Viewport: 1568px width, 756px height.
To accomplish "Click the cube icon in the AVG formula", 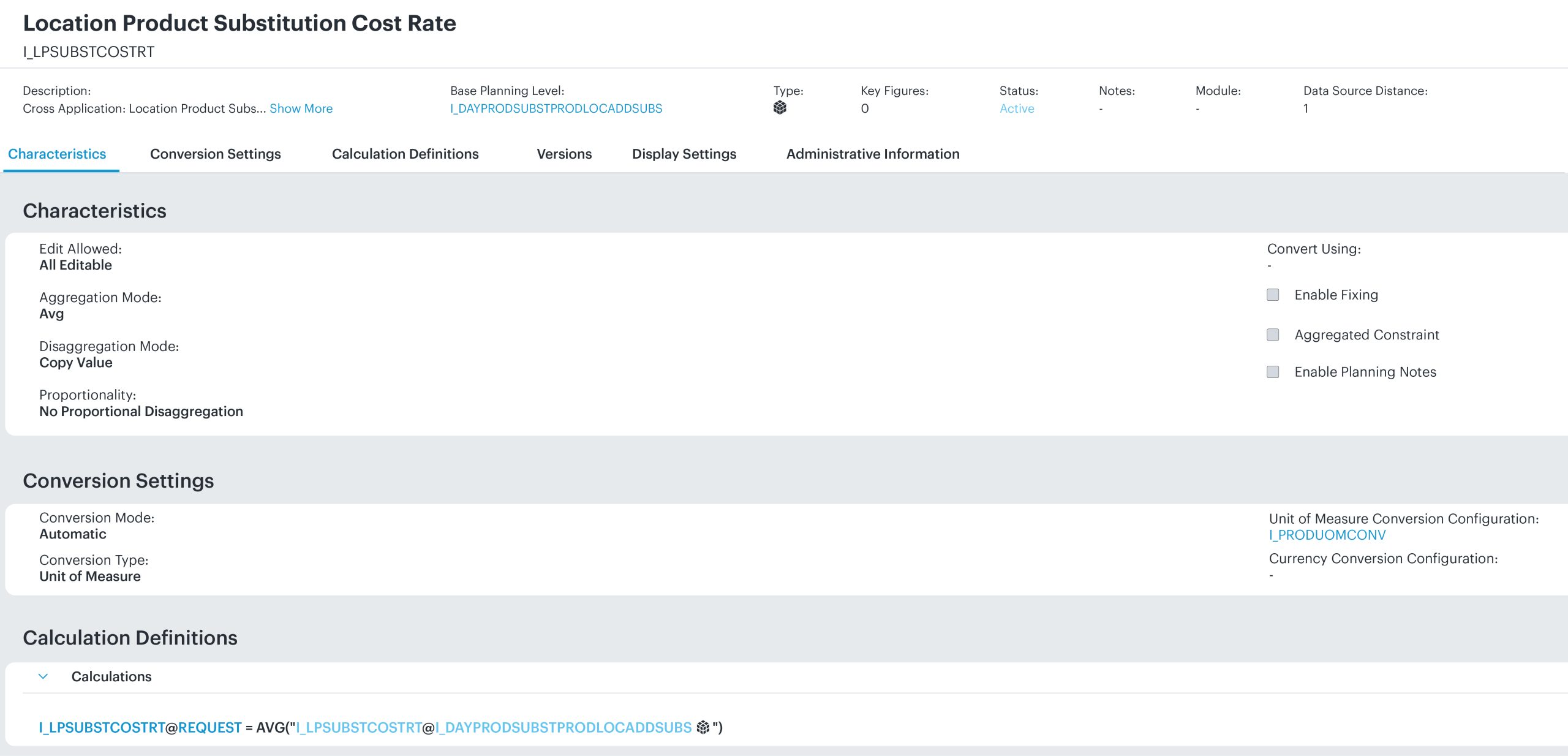I will pos(703,727).
